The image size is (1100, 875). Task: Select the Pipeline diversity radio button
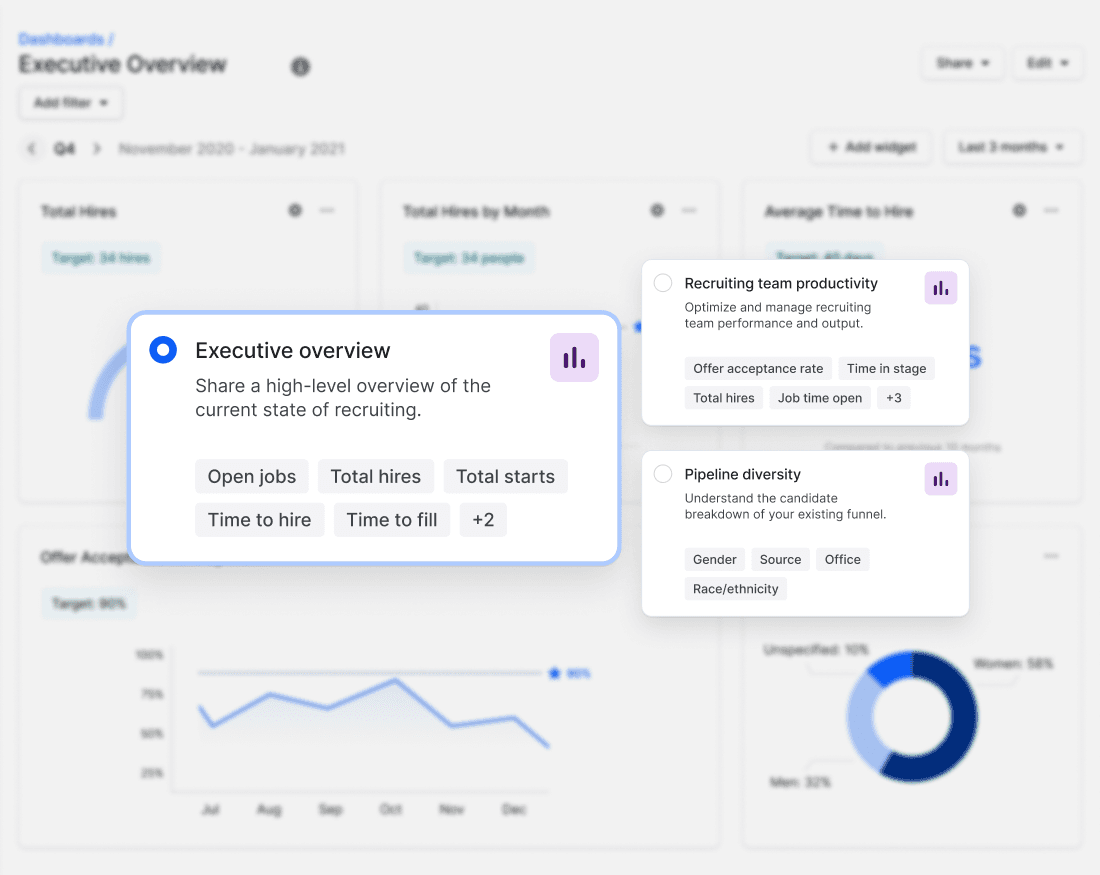[663, 474]
